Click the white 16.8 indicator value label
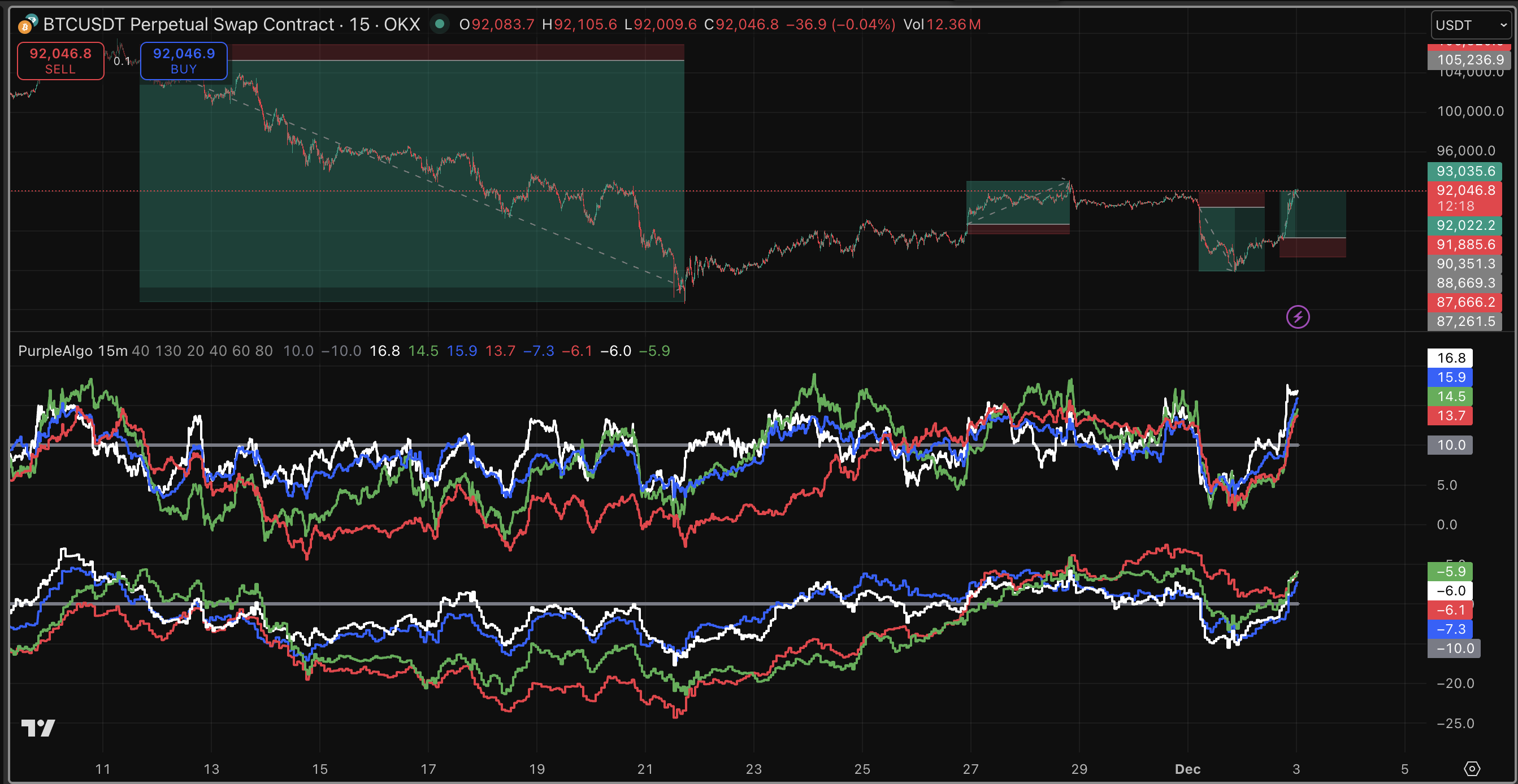This screenshot has width=1518, height=784. click(1450, 358)
